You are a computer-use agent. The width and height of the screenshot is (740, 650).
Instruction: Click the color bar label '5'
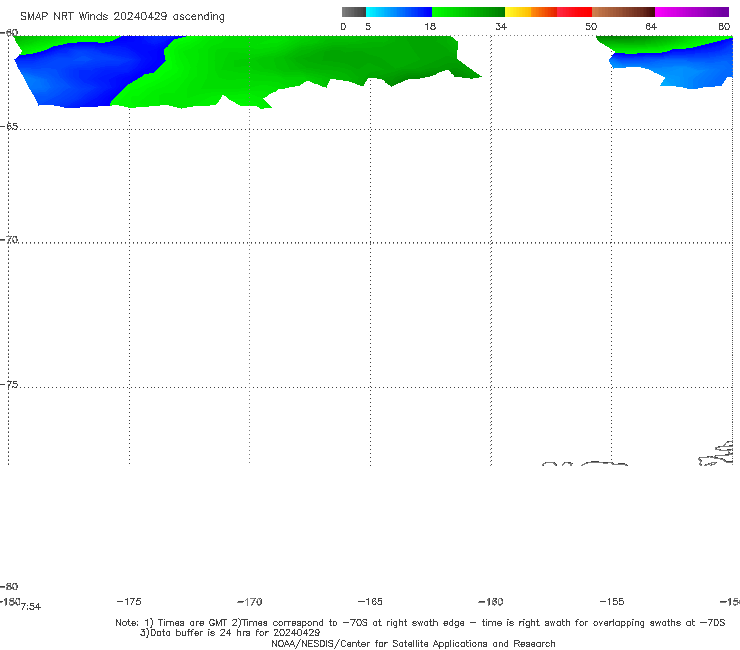click(368, 26)
